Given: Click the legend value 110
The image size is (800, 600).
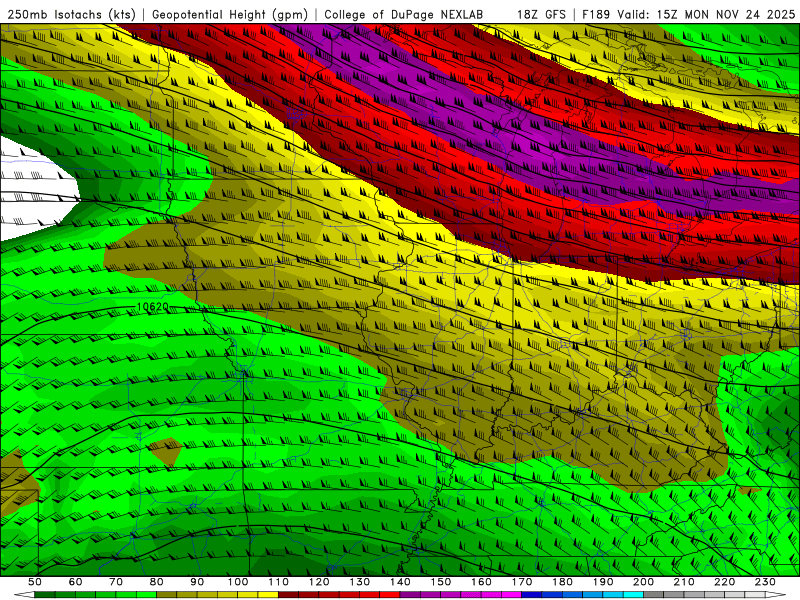Looking at the screenshot, I should [x=278, y=582].
